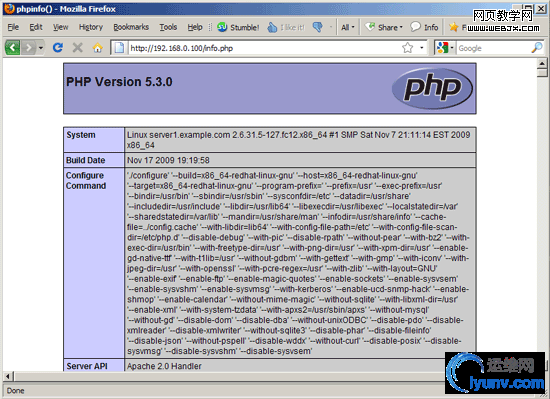
Task: Click the PHP Version 5.3.0 heading
Action: (119, 82)
